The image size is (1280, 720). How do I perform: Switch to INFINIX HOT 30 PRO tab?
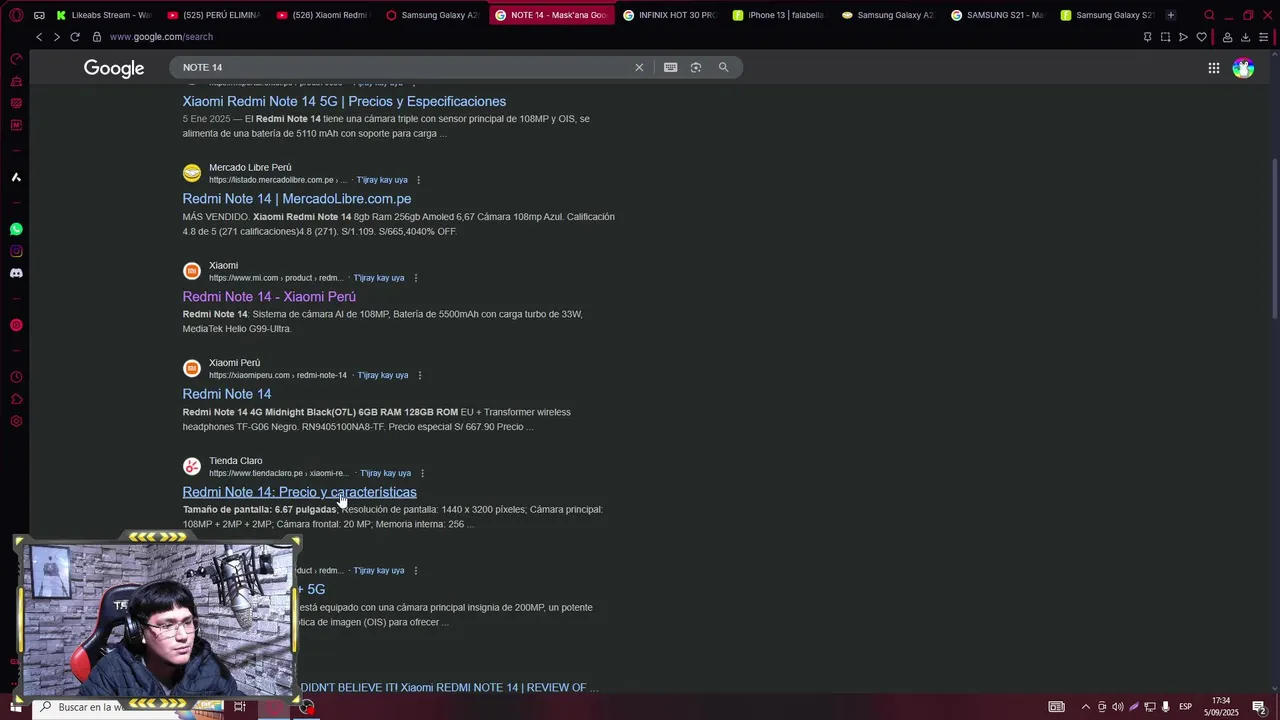click(x=670, y=15)
